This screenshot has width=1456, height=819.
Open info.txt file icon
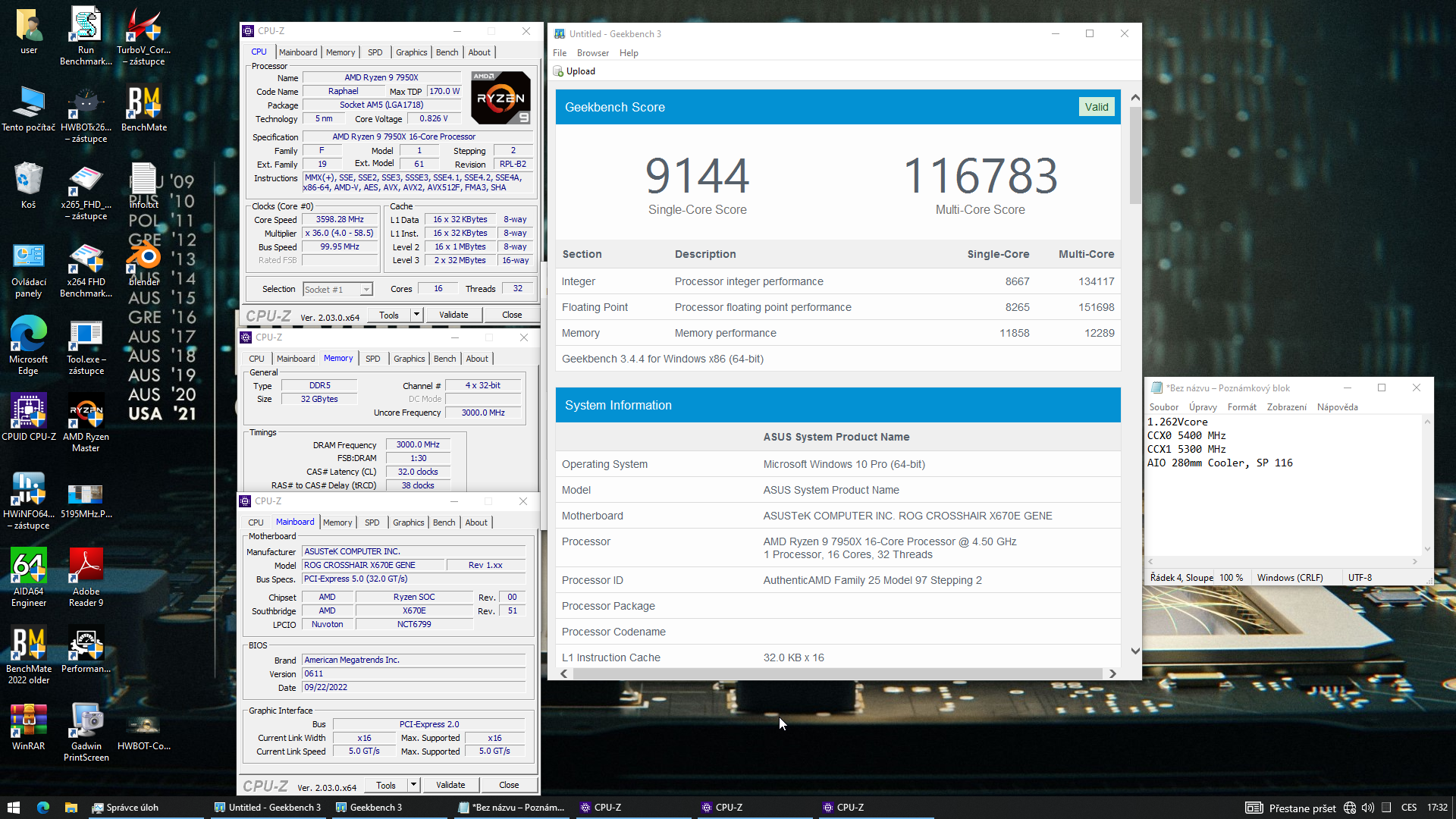pyautogui.click(x=143, y=187)
